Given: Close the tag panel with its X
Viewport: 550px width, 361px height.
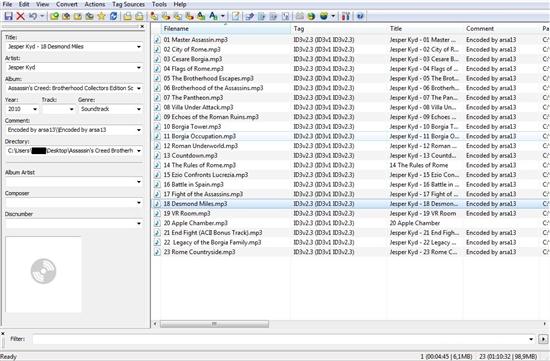Looking at the screenshot, I should point(142,26).
